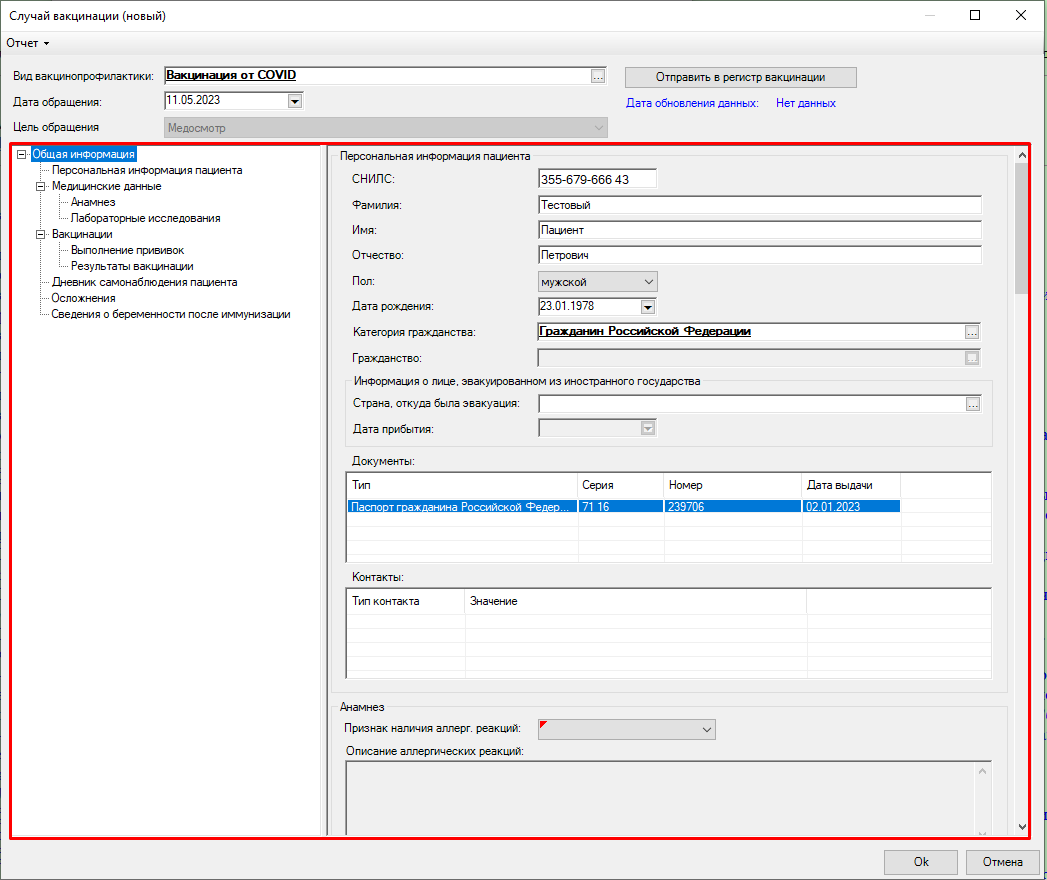Click the Отмена button
1047x880 pixels.
(x=1002, y=862)
